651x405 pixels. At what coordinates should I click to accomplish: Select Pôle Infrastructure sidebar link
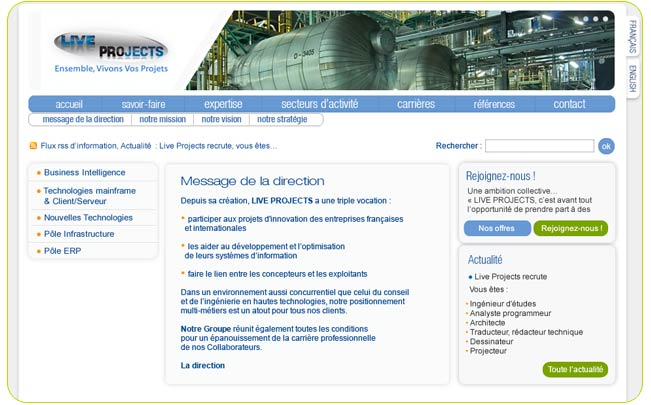79,234
